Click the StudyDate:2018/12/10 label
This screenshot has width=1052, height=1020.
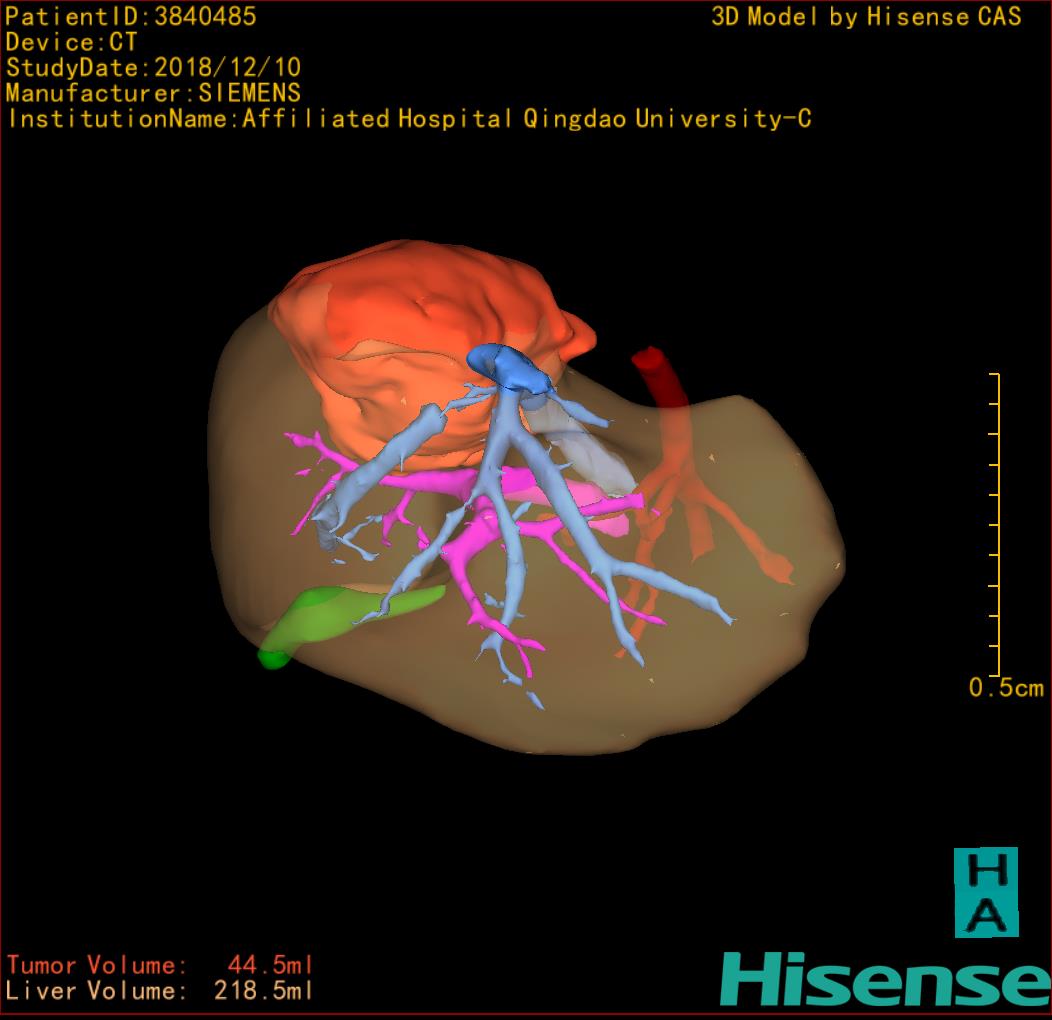pyautogui.click(x=153, y=68)
